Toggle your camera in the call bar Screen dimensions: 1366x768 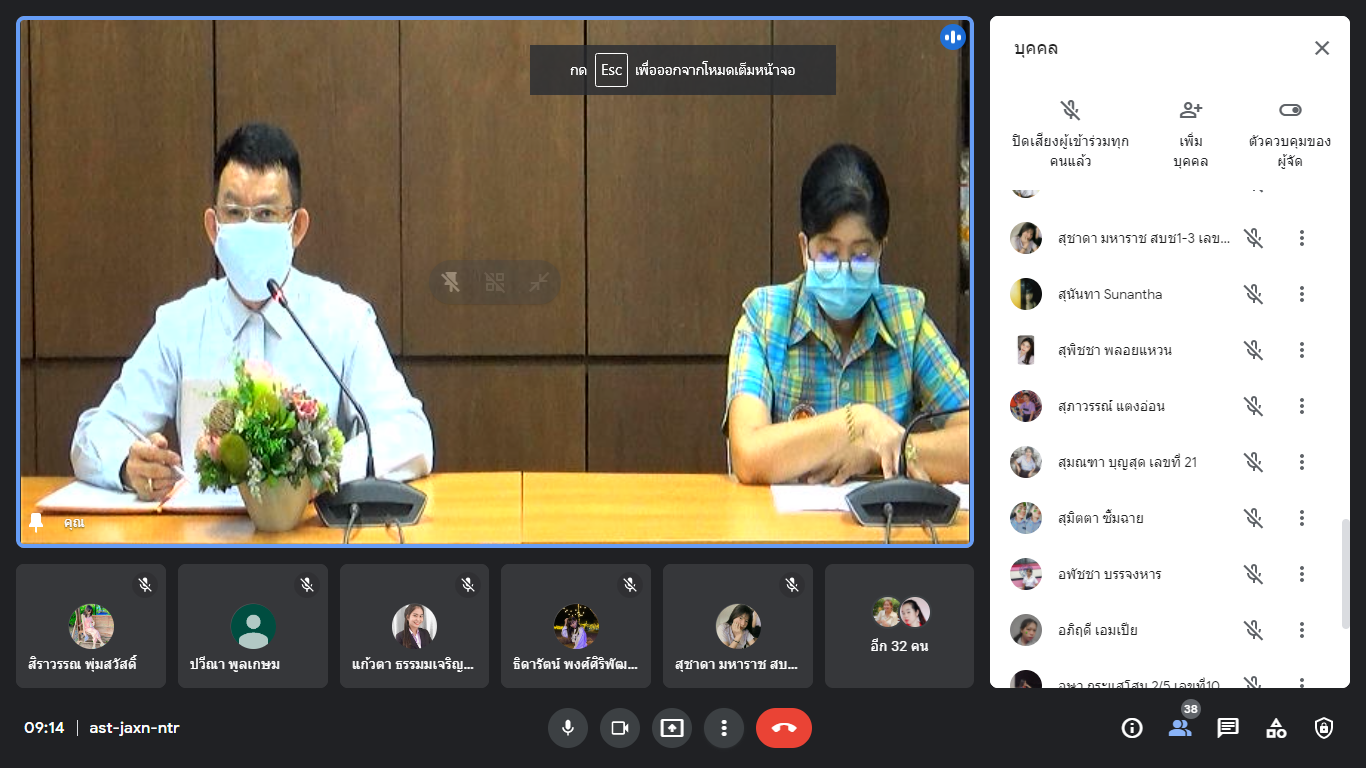tap(620, 728)
